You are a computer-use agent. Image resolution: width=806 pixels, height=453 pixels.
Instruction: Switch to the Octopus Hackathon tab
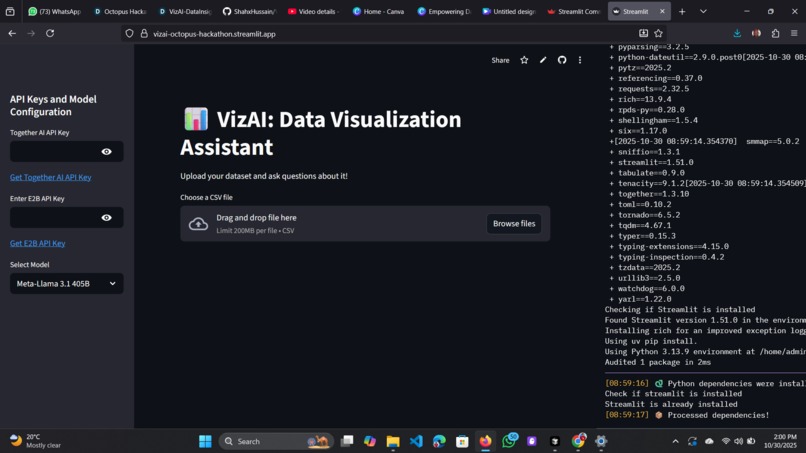coord(121,11)
